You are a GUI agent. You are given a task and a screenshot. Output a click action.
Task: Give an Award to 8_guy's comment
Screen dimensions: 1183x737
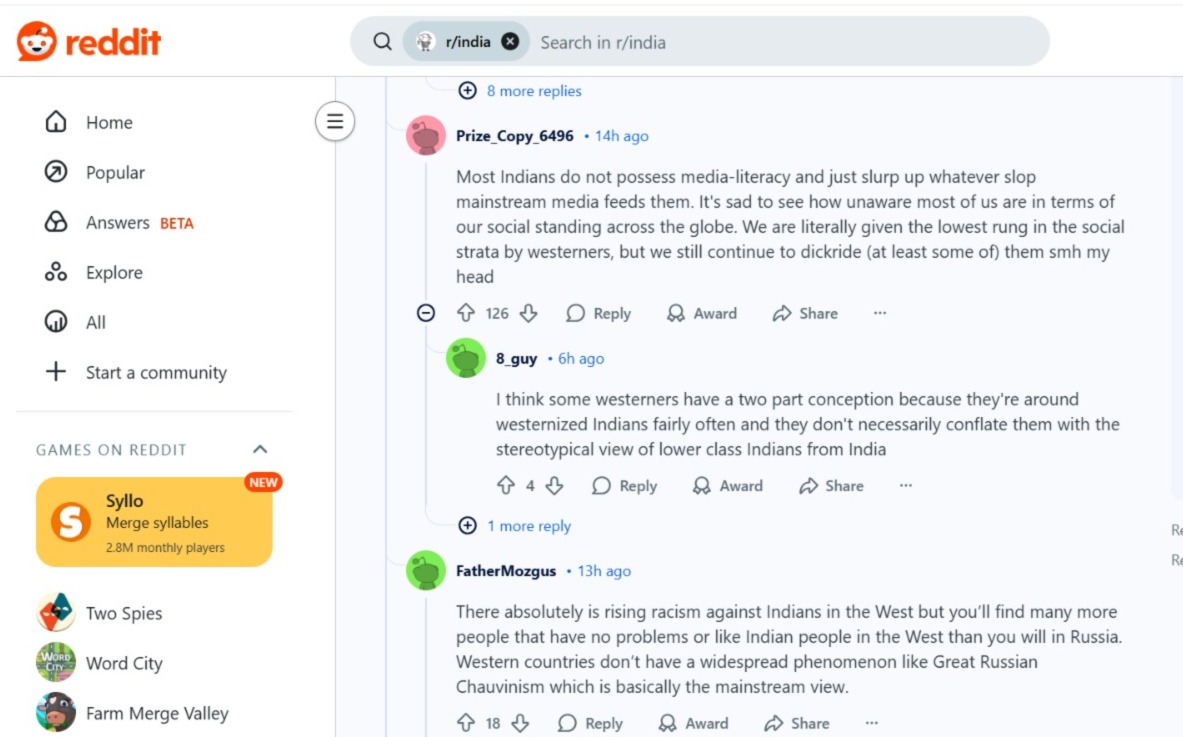728,486
